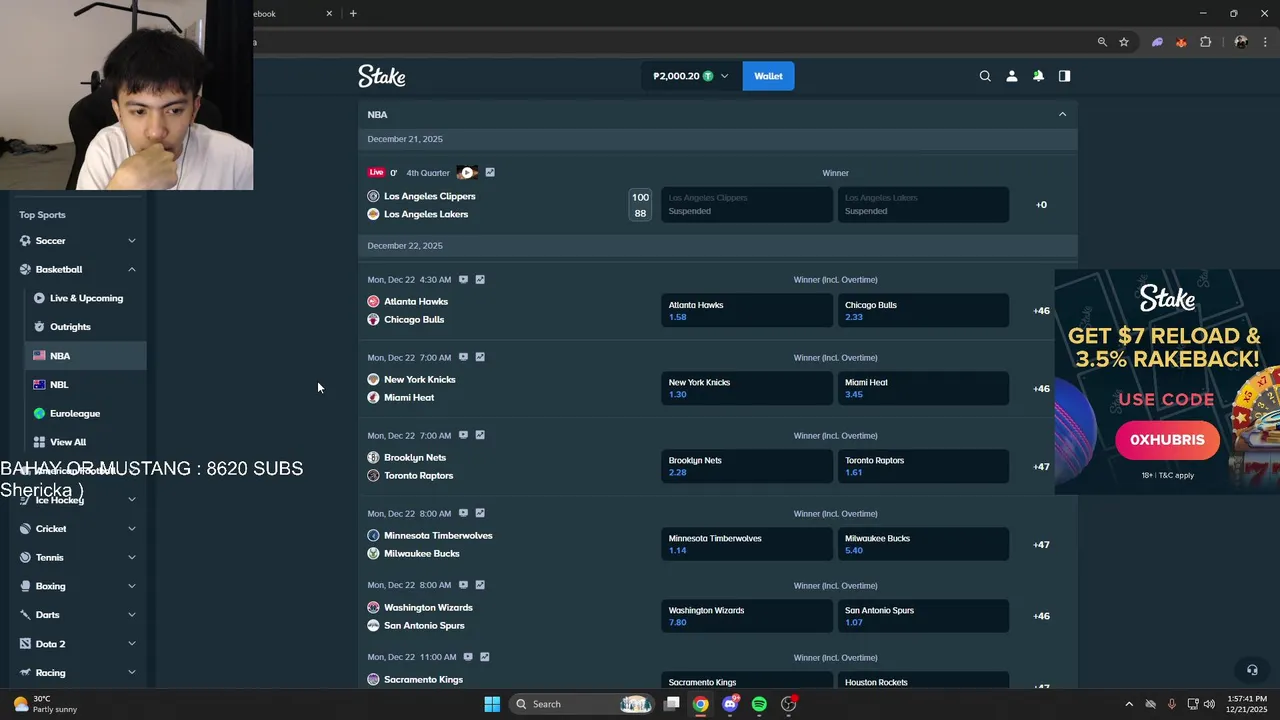1280x720 pixels.
Task: Open stats chart for Timberwolves vs Bucks
Action: coord(480,513)
